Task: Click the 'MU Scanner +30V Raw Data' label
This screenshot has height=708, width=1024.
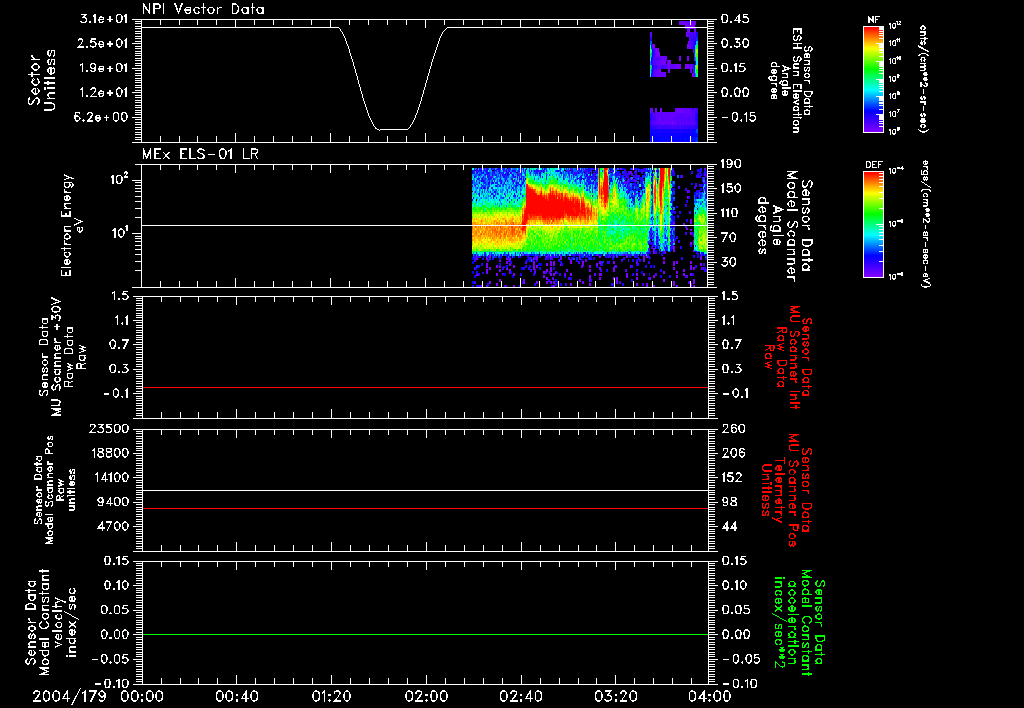Action: [x=63, y=357]
